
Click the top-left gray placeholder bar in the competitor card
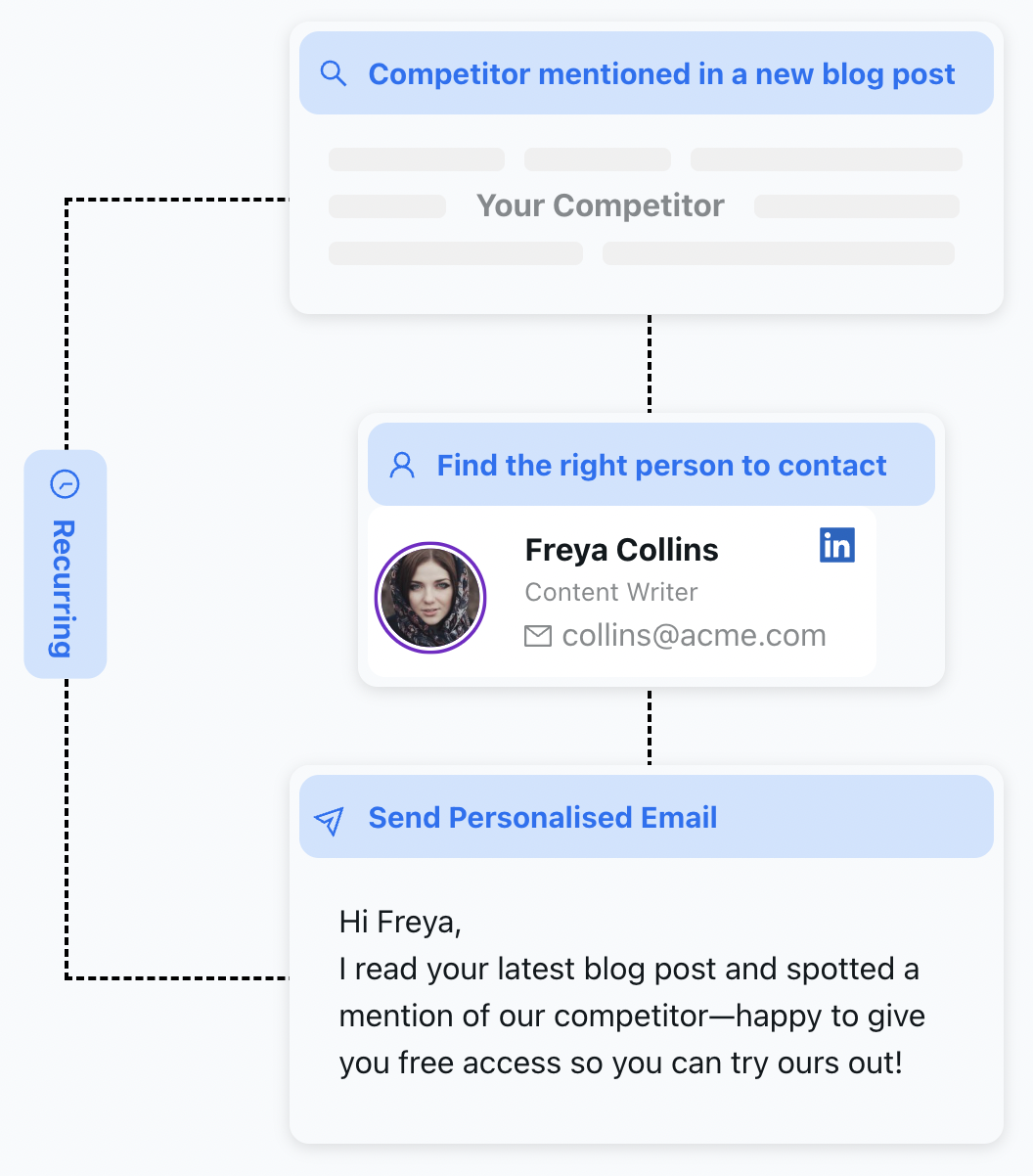click(417, 159)
